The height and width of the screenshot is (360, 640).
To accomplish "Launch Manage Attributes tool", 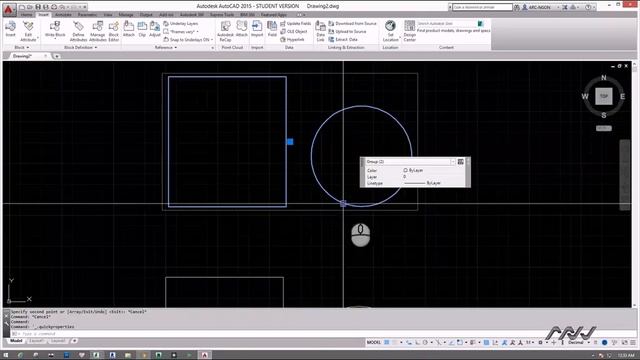I will pos(98,31).
